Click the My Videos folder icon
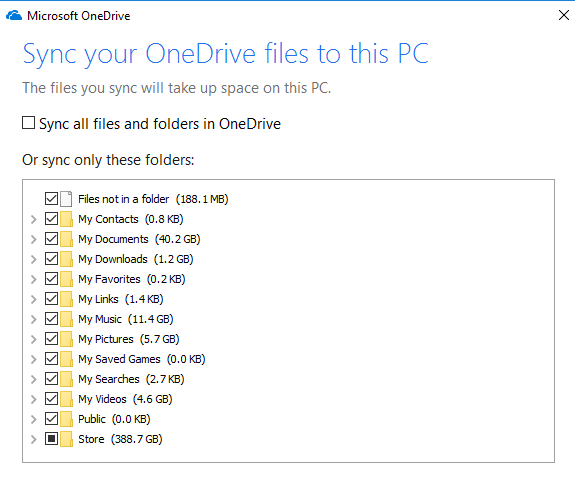The image size is (575, 486). tap(66, 399)
